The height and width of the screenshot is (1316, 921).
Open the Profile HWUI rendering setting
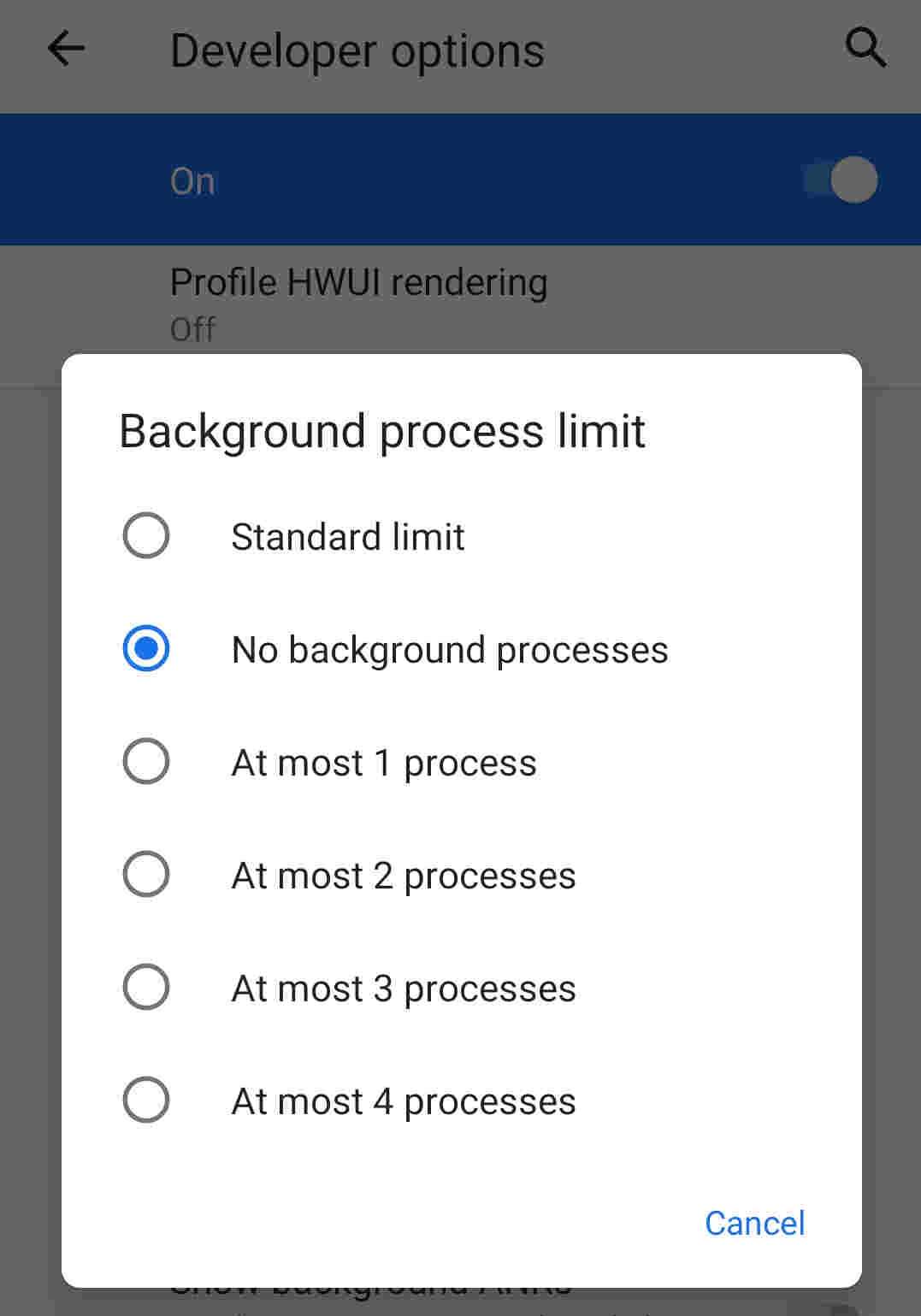point(359,282)
